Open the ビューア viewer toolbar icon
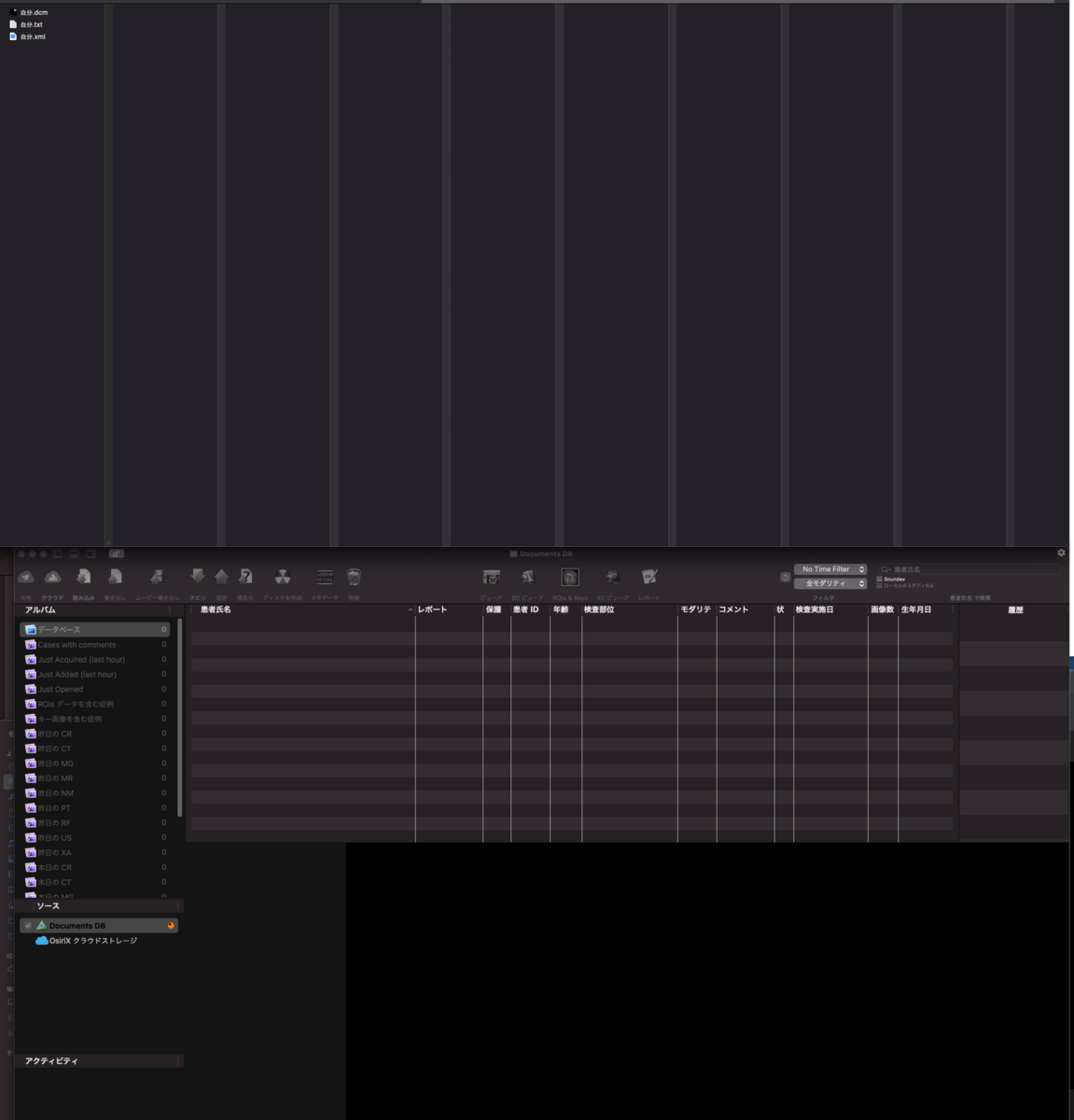Image resolution: width=1074 pixels, height=1120 pixels. coord(491,577)
